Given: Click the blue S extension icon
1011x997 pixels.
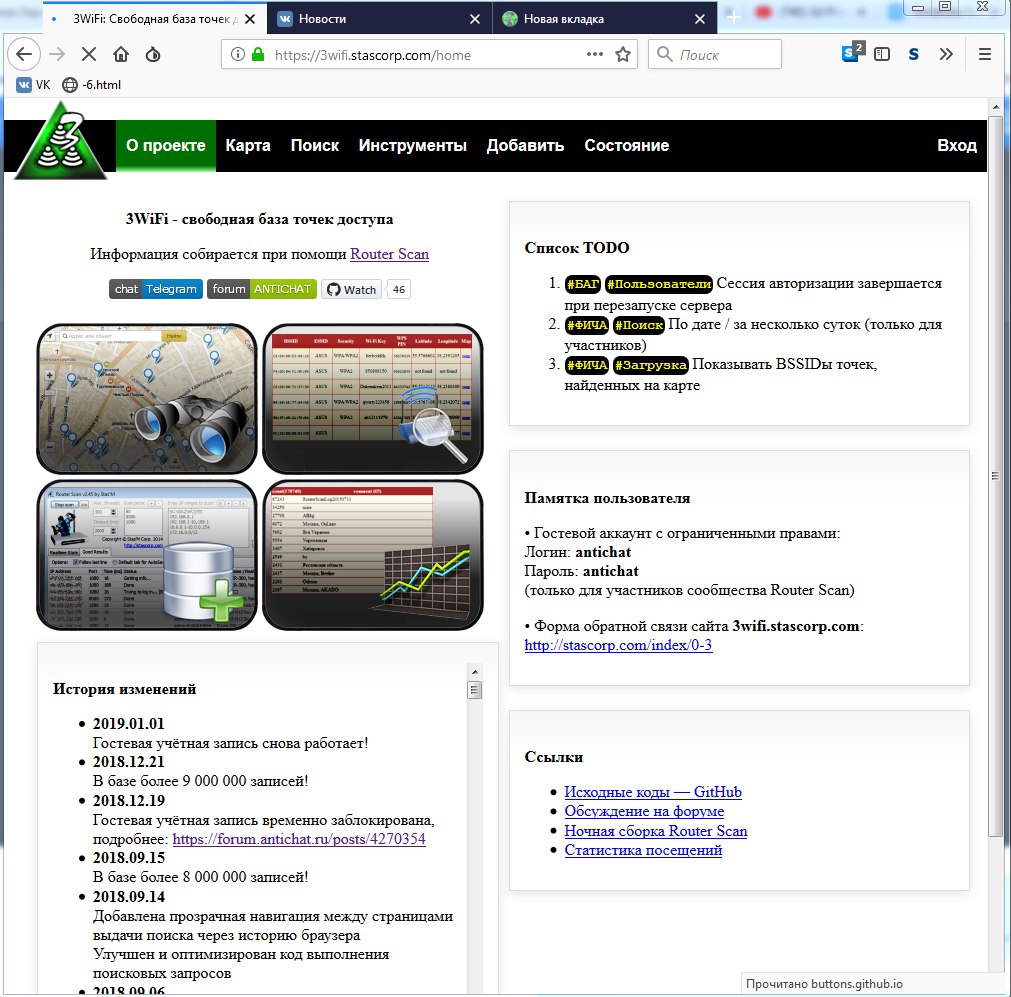Looking at the screenshot, I should pyautogui.click(x=913, y=54).
